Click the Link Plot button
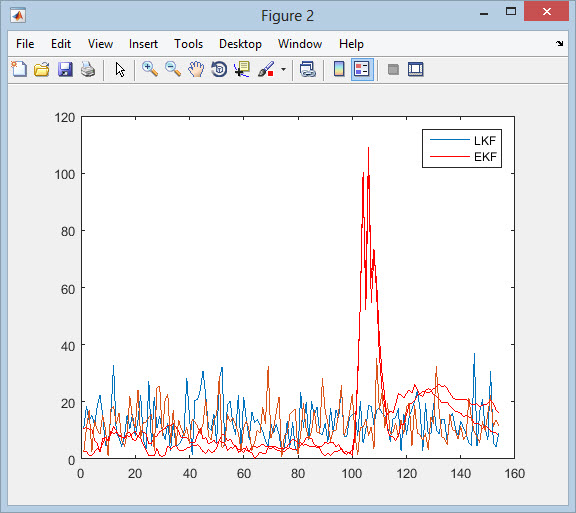The height and width of the screenshot is (513, 576). (307, 69)
